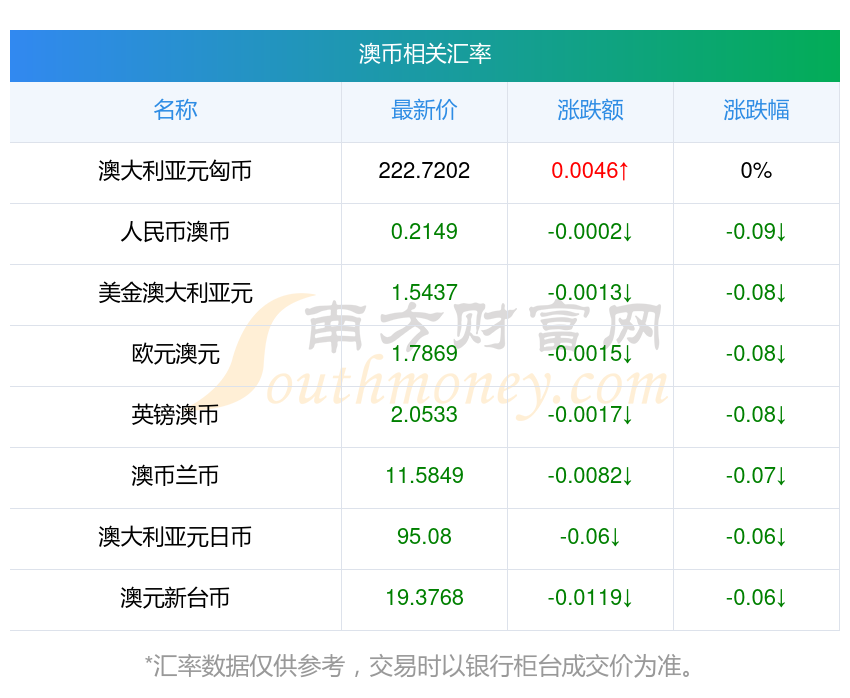850x698 pixels.
Task: Select the 美金澳大利亚元 row name
Action: pos(175,293)
